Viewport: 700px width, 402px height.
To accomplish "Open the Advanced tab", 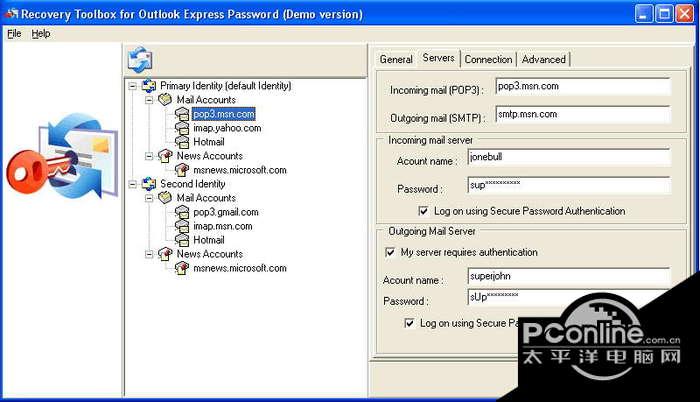I will (544, 59).
